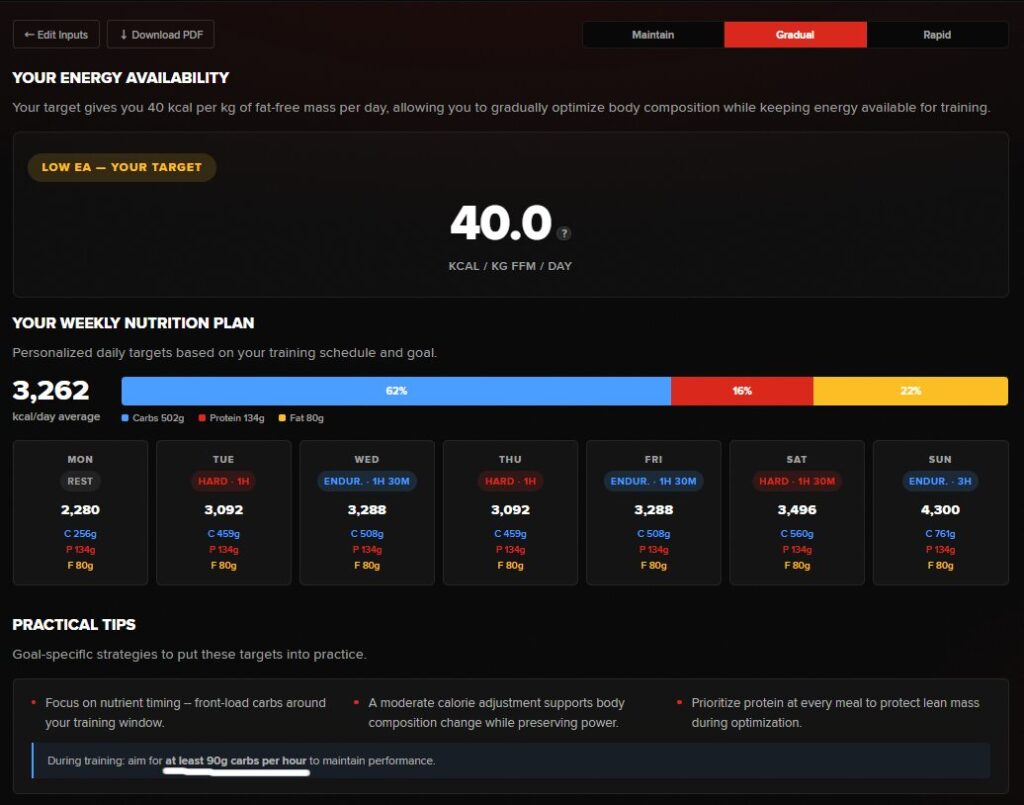Download the plan as PDF

161,35
